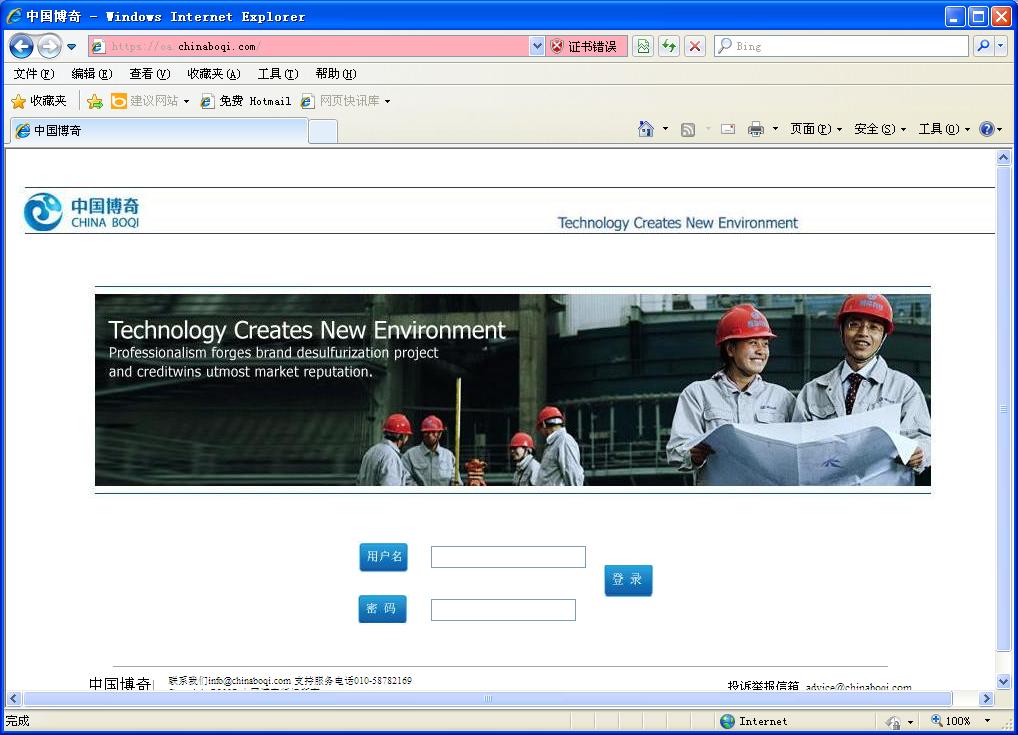Click the RSS feeds icon

tap(688, 129)
